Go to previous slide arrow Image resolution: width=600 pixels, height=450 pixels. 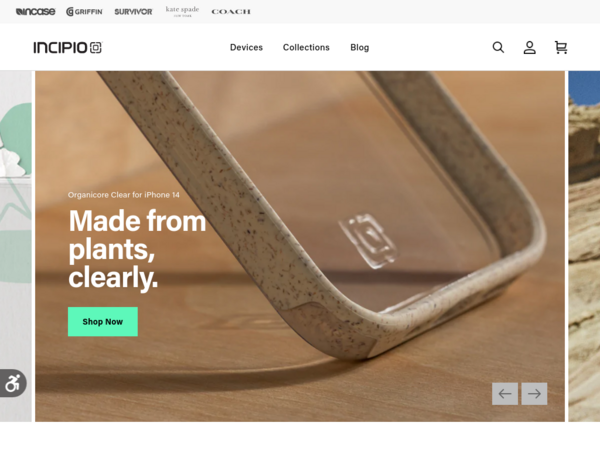[x=505, y=394]
